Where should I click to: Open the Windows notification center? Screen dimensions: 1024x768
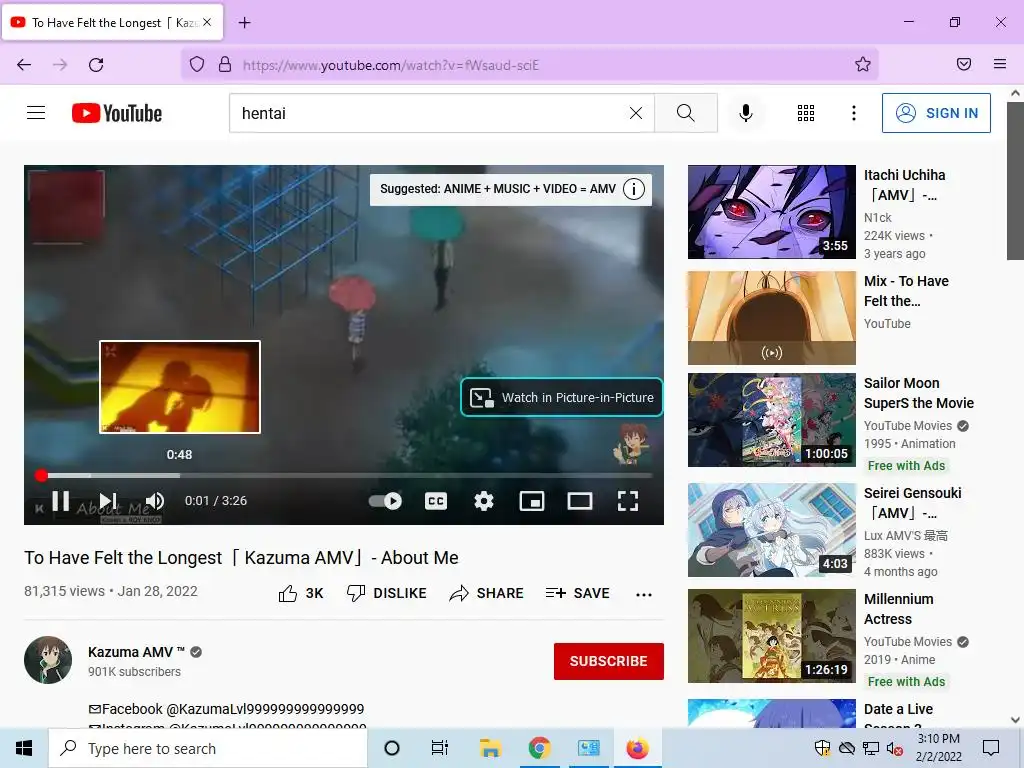991,748
